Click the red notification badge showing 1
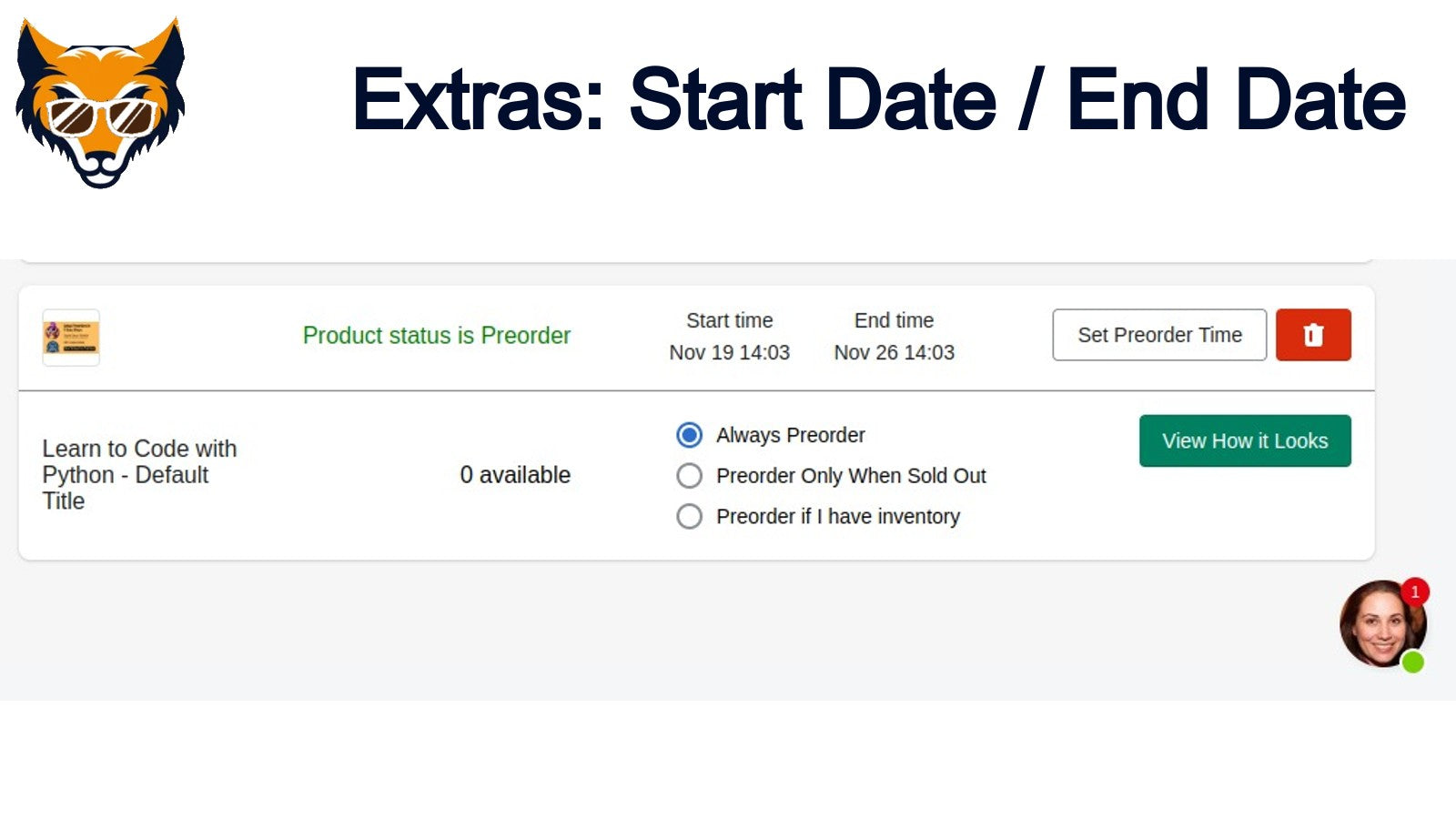 (1417, 591)
